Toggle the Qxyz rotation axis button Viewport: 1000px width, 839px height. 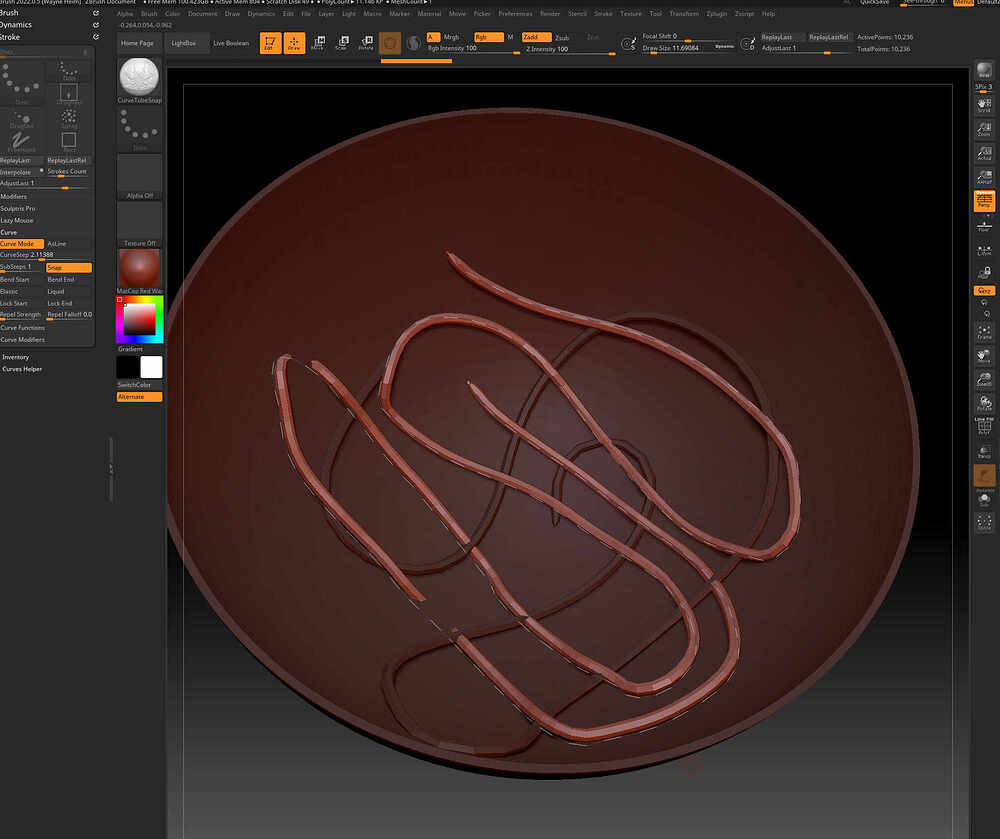pos(984,291)
